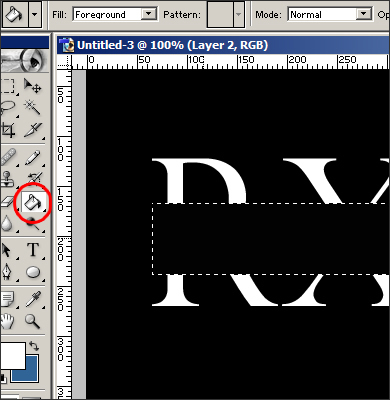Open the Fill dropdown showing Foreground
Image resolution: width=390 pixels, height=400 pixels.
[x=115, y=14]
